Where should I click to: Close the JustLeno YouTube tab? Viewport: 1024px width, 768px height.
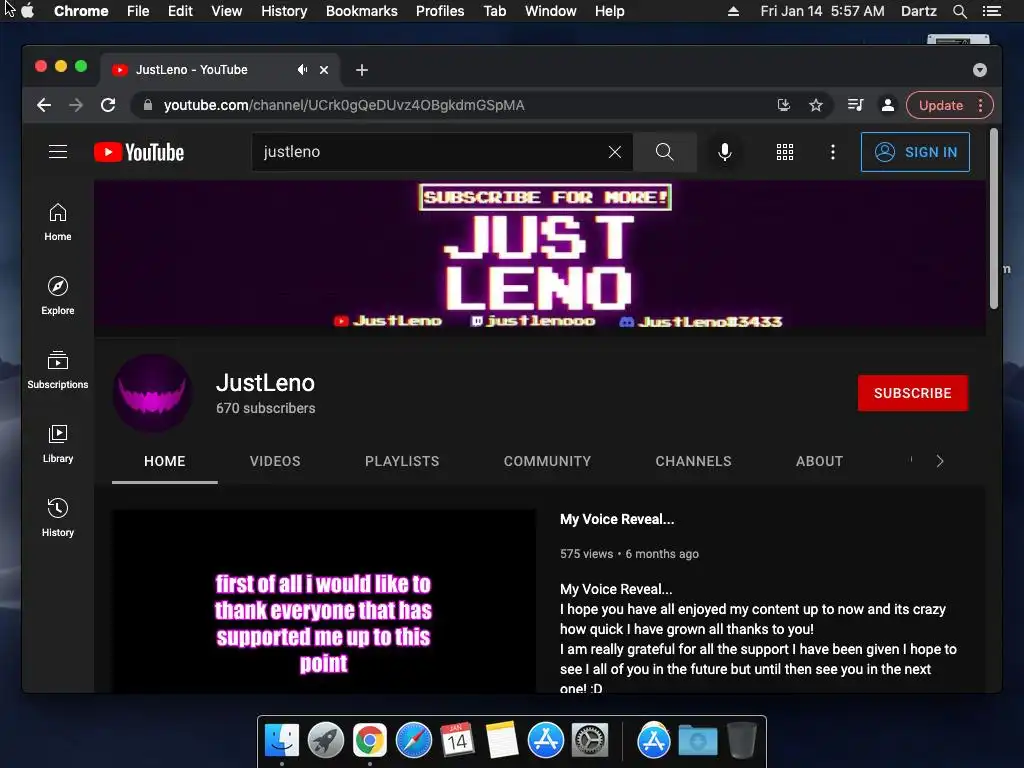(324, 70)
